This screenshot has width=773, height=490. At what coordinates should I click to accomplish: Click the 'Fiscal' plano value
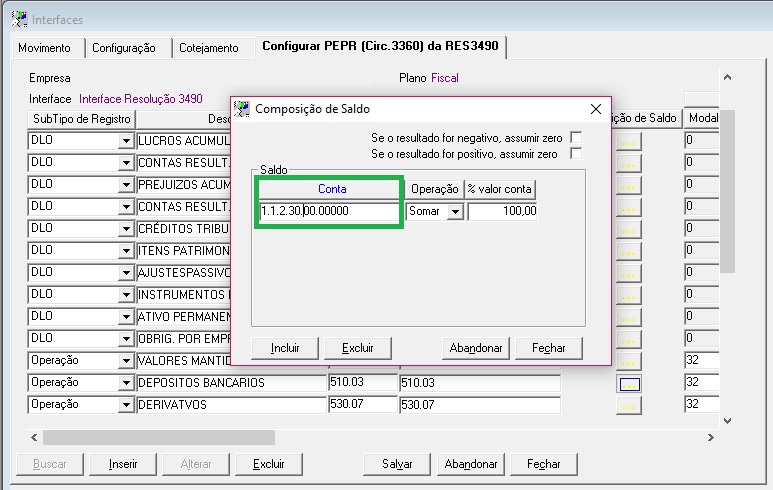pyautogui.click(x=445, y=78)
